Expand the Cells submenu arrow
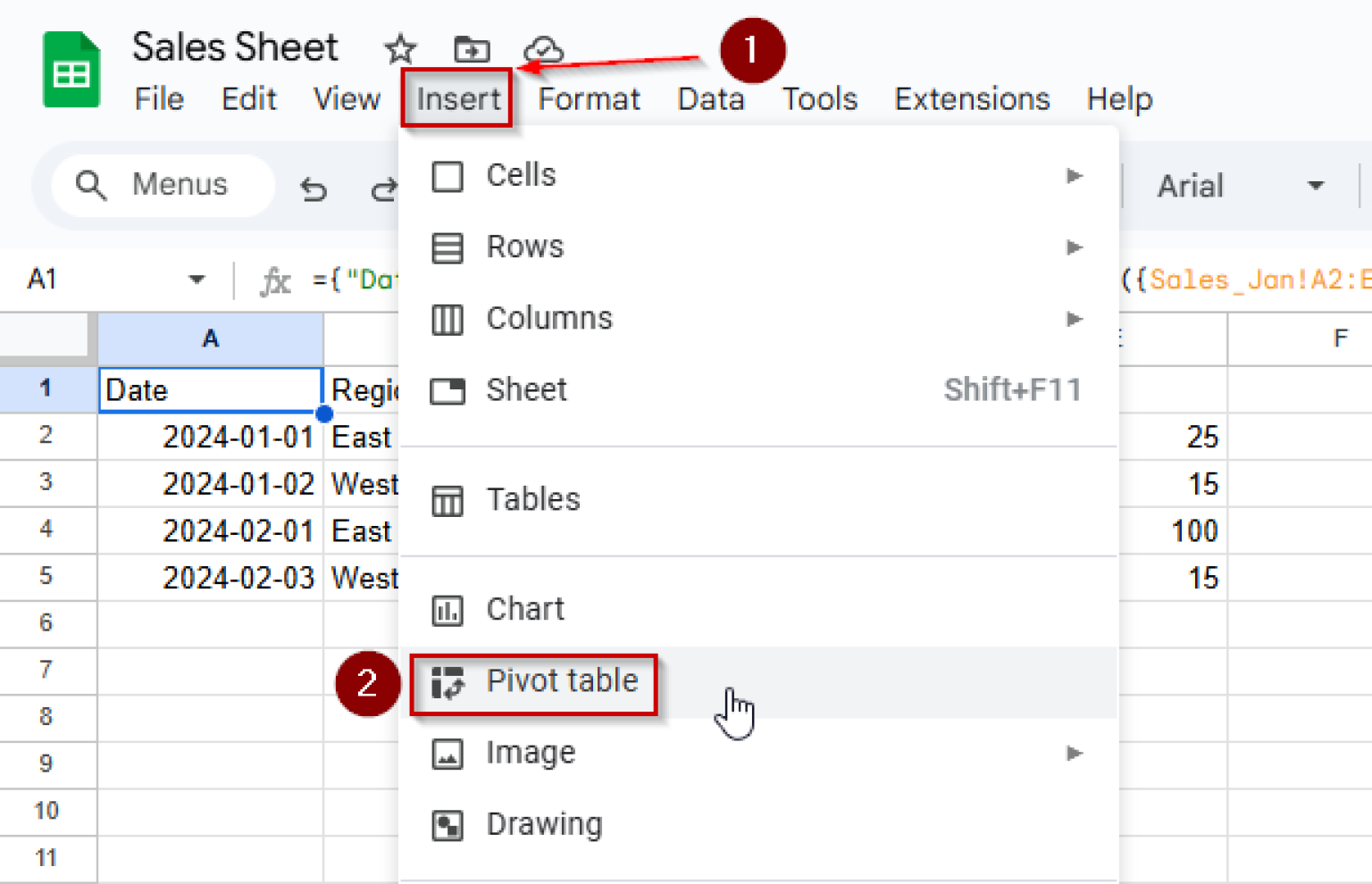This screenshot has height=884, width=1372. (x=1074, y=177)
